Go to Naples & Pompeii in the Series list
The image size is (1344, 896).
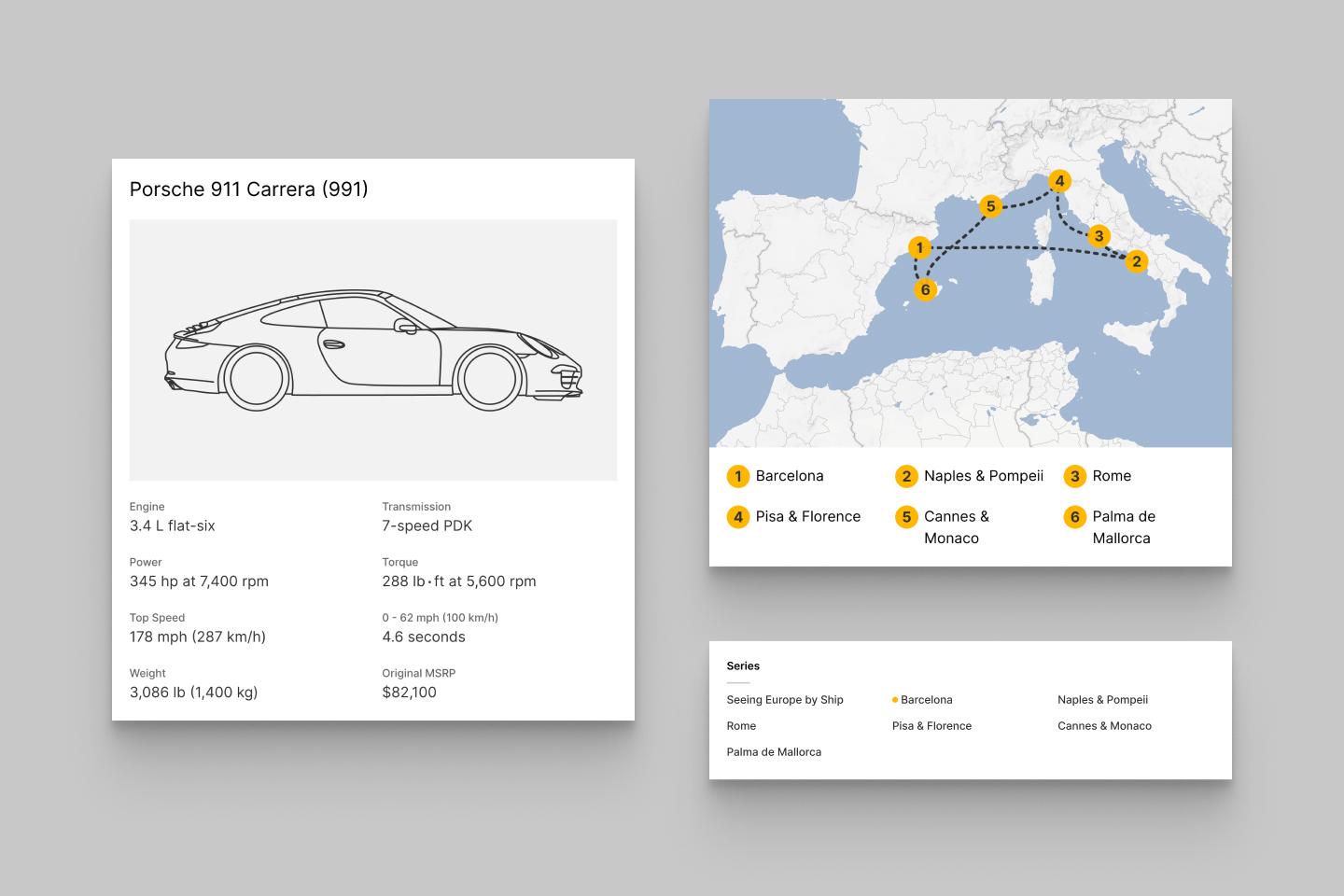point(1102,700)
